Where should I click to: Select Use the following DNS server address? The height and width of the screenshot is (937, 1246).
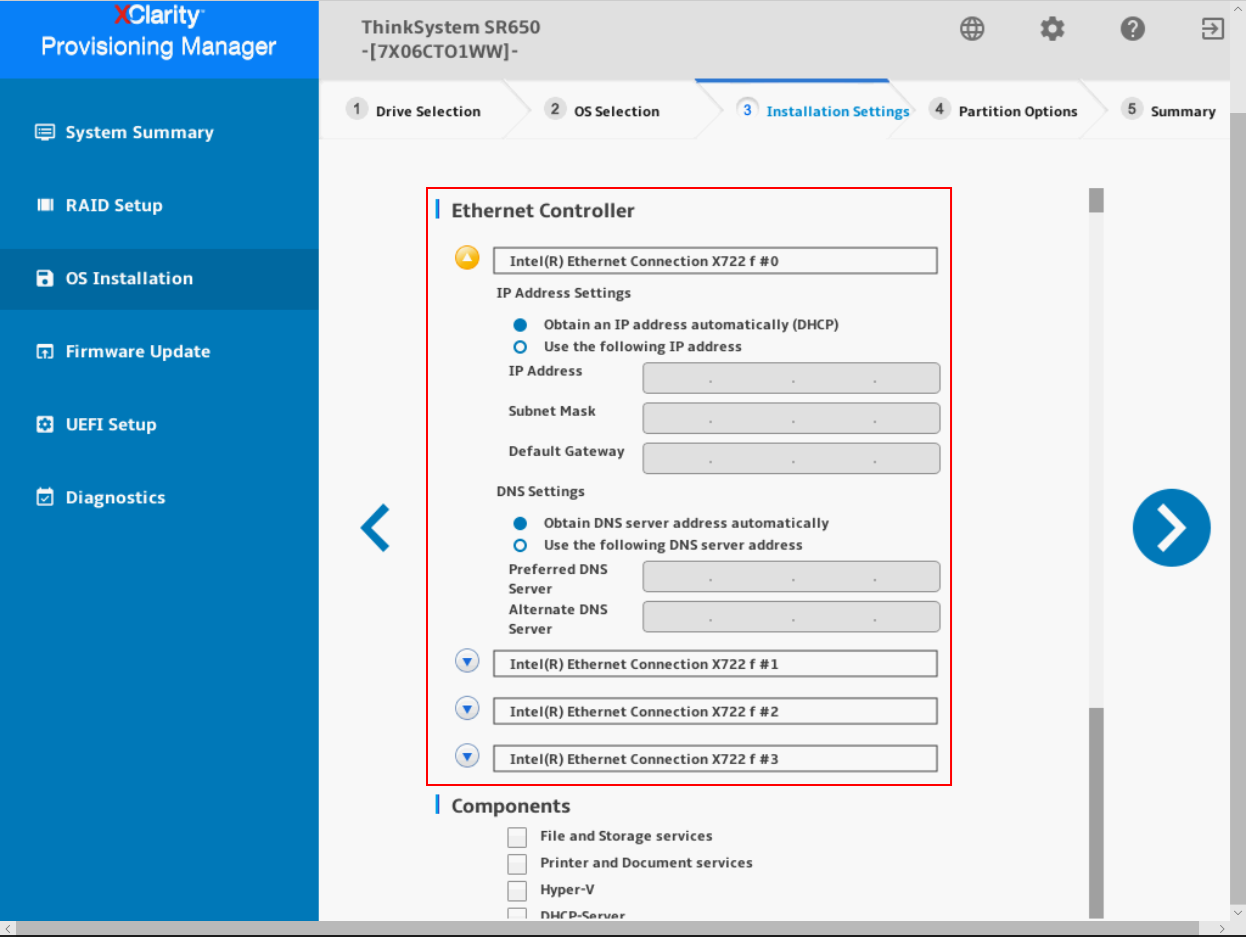coord(520,545)
